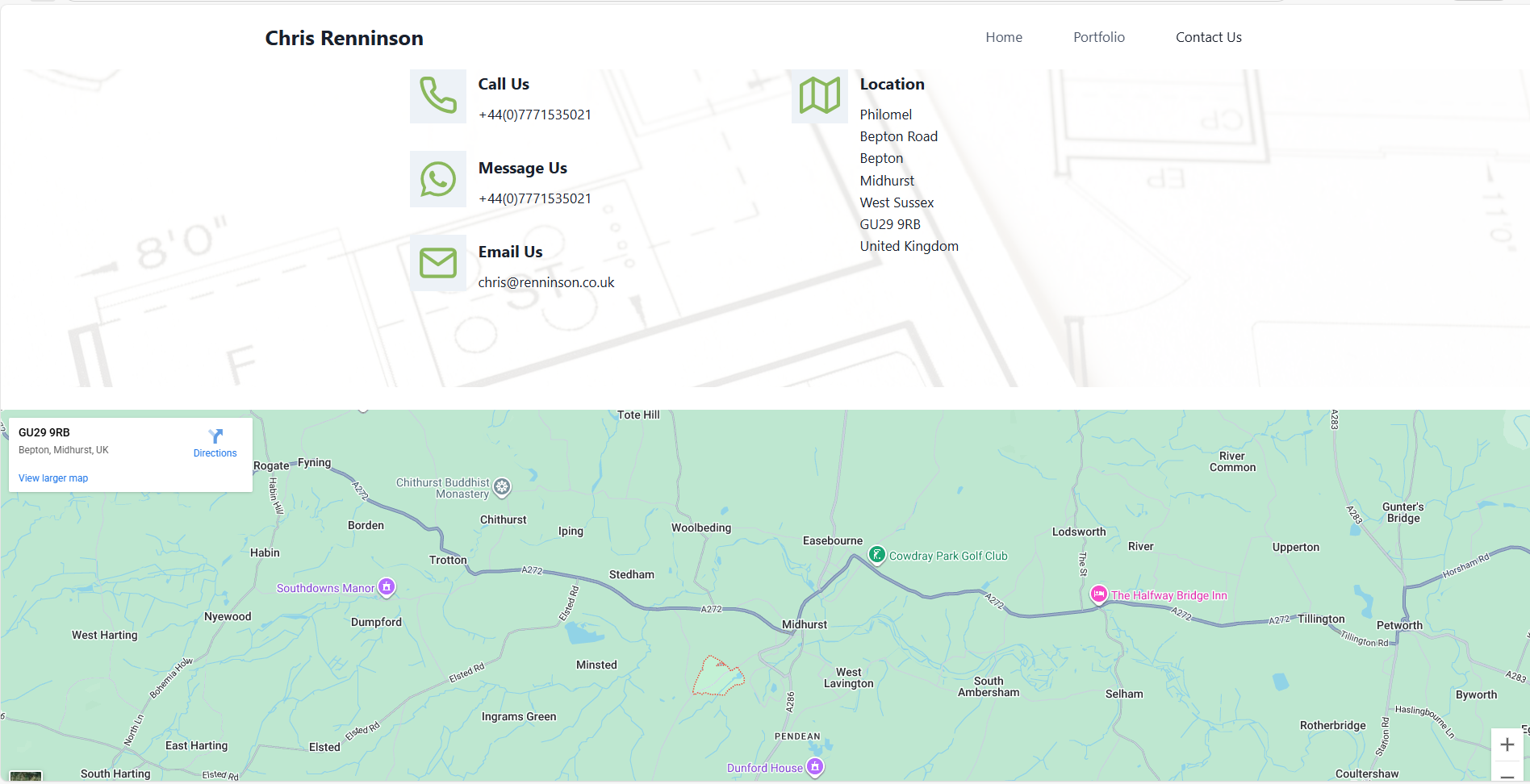The width and height of the screenshot is (1530, 784).
Task: Click the blue Directions arrow icon
Action: point(215,436)
